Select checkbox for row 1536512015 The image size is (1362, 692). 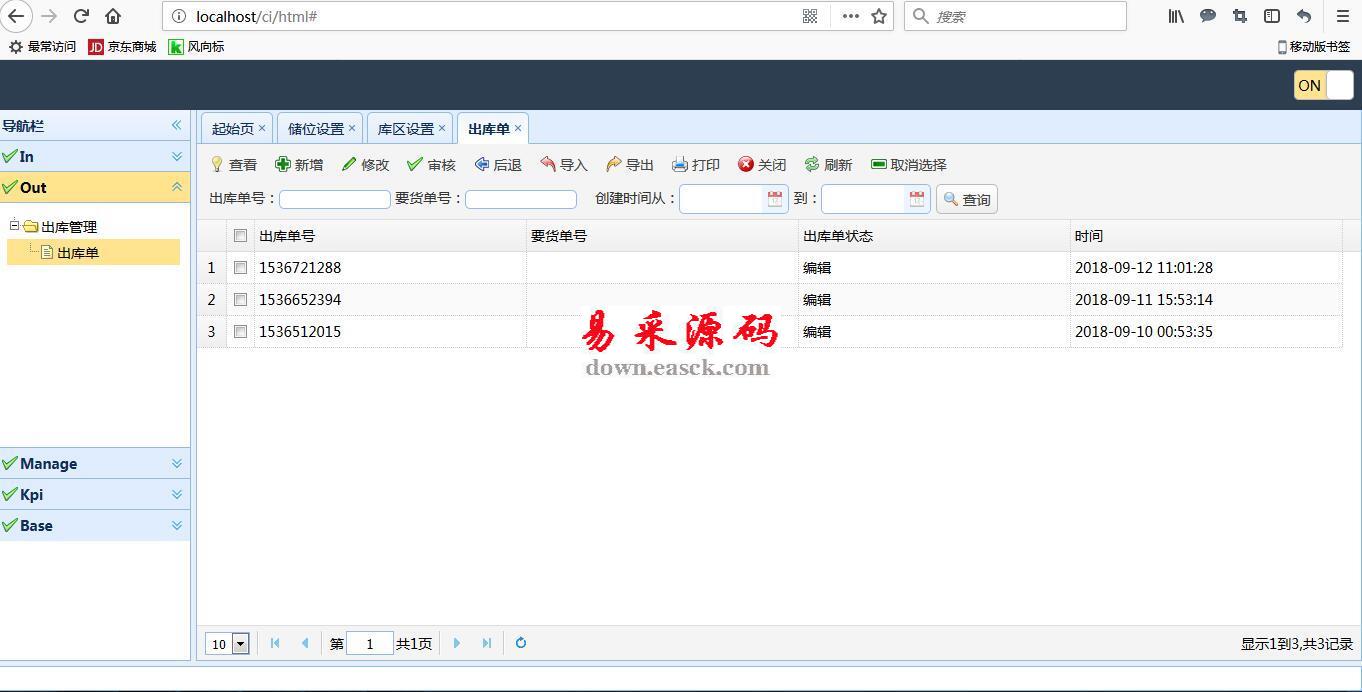[x=240, y=332]
